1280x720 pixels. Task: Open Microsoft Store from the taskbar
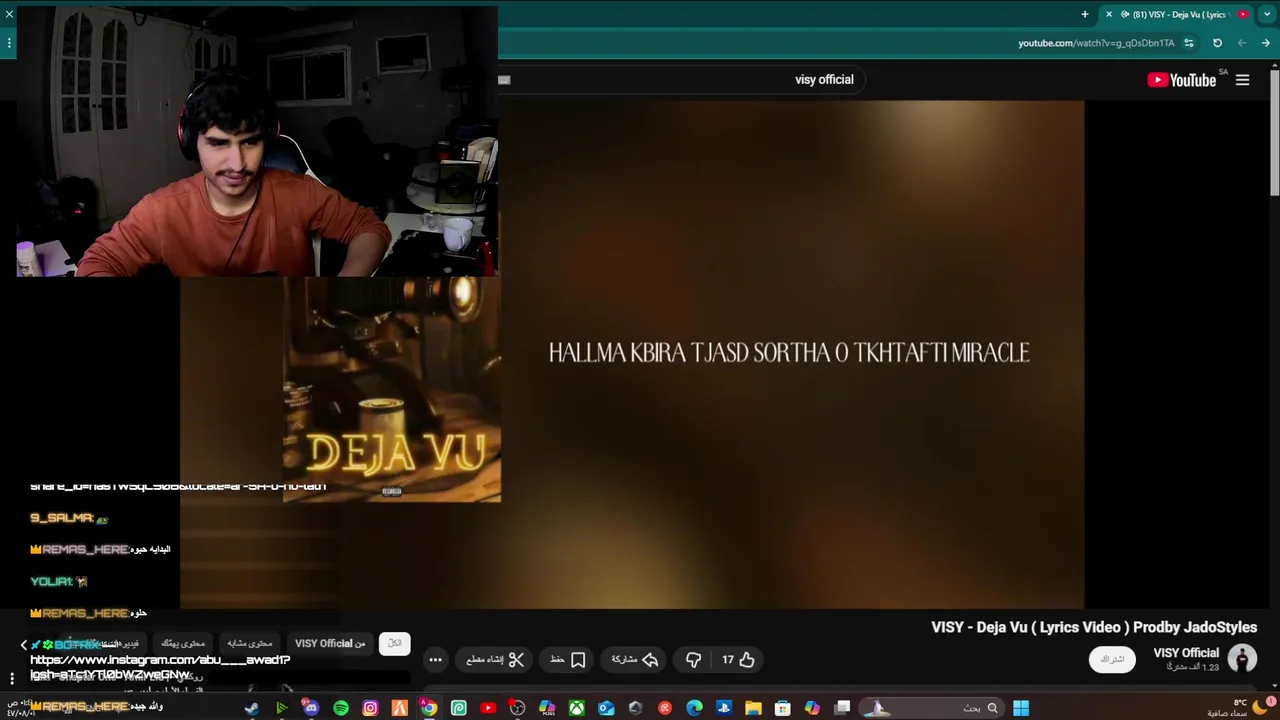click(783, 708)
